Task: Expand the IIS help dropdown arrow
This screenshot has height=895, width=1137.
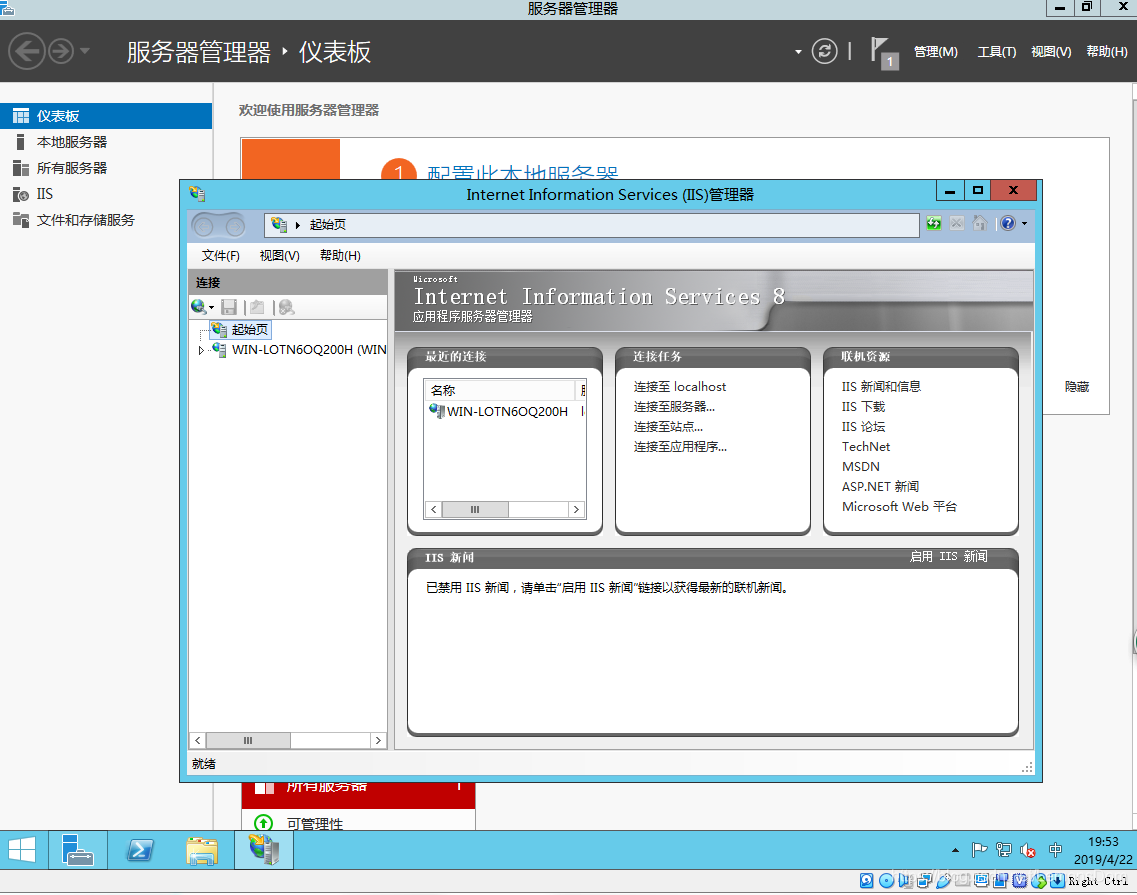Action: click(x=1024, y=223)
